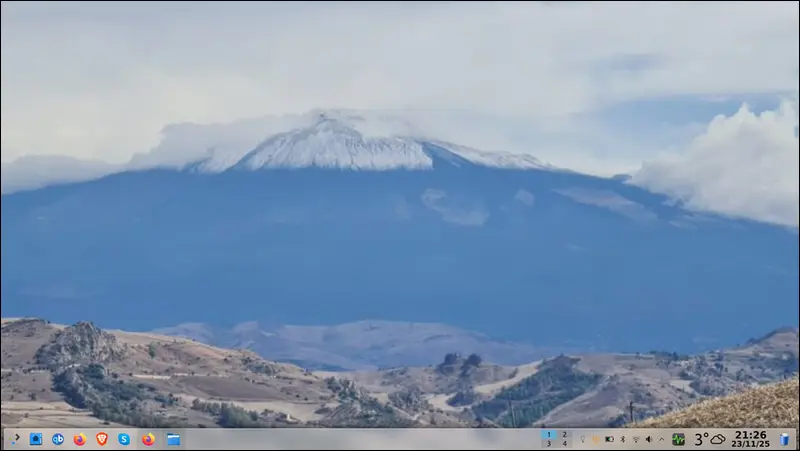Expand hidden system tray icons arrow
The image size is (800, 451).
pyautogui.click(x=662, y=439)
